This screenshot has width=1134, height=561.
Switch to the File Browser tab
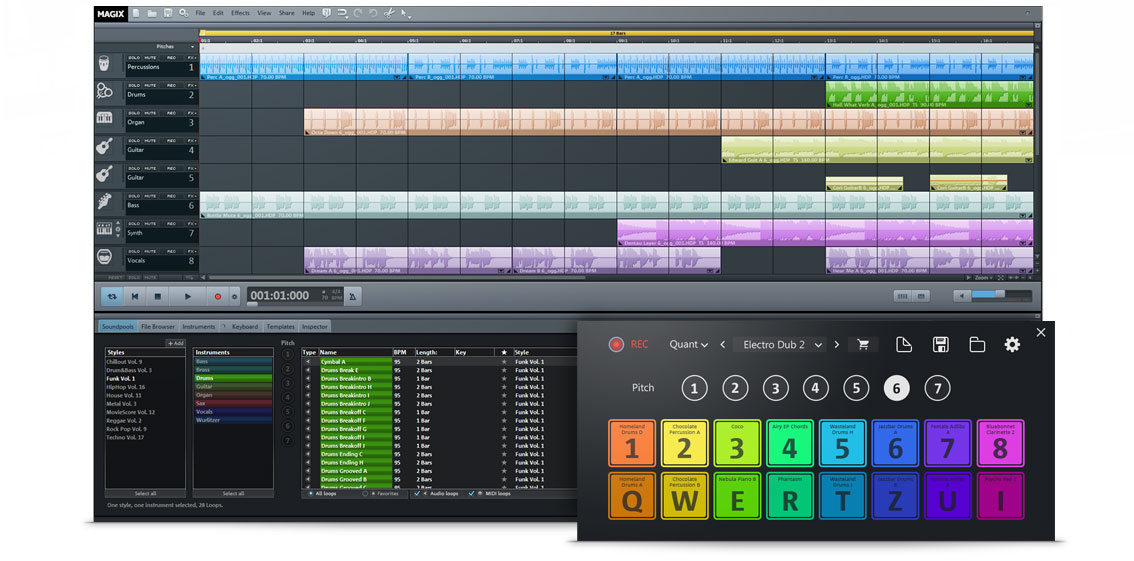click(157, 326)
